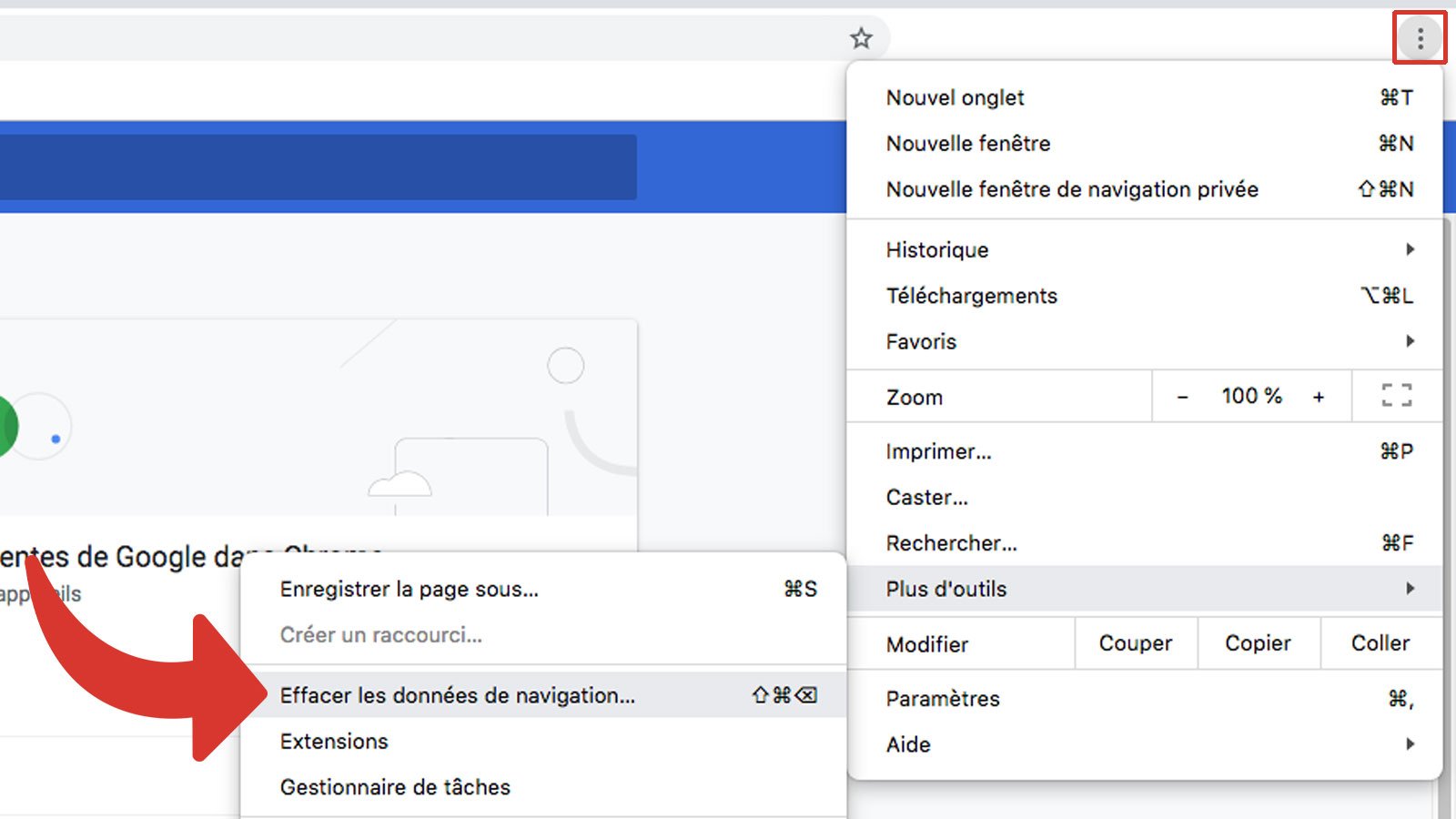The image size is (1456, 819).
Task: Expand the Historique submenu
Action: (936, 249)
